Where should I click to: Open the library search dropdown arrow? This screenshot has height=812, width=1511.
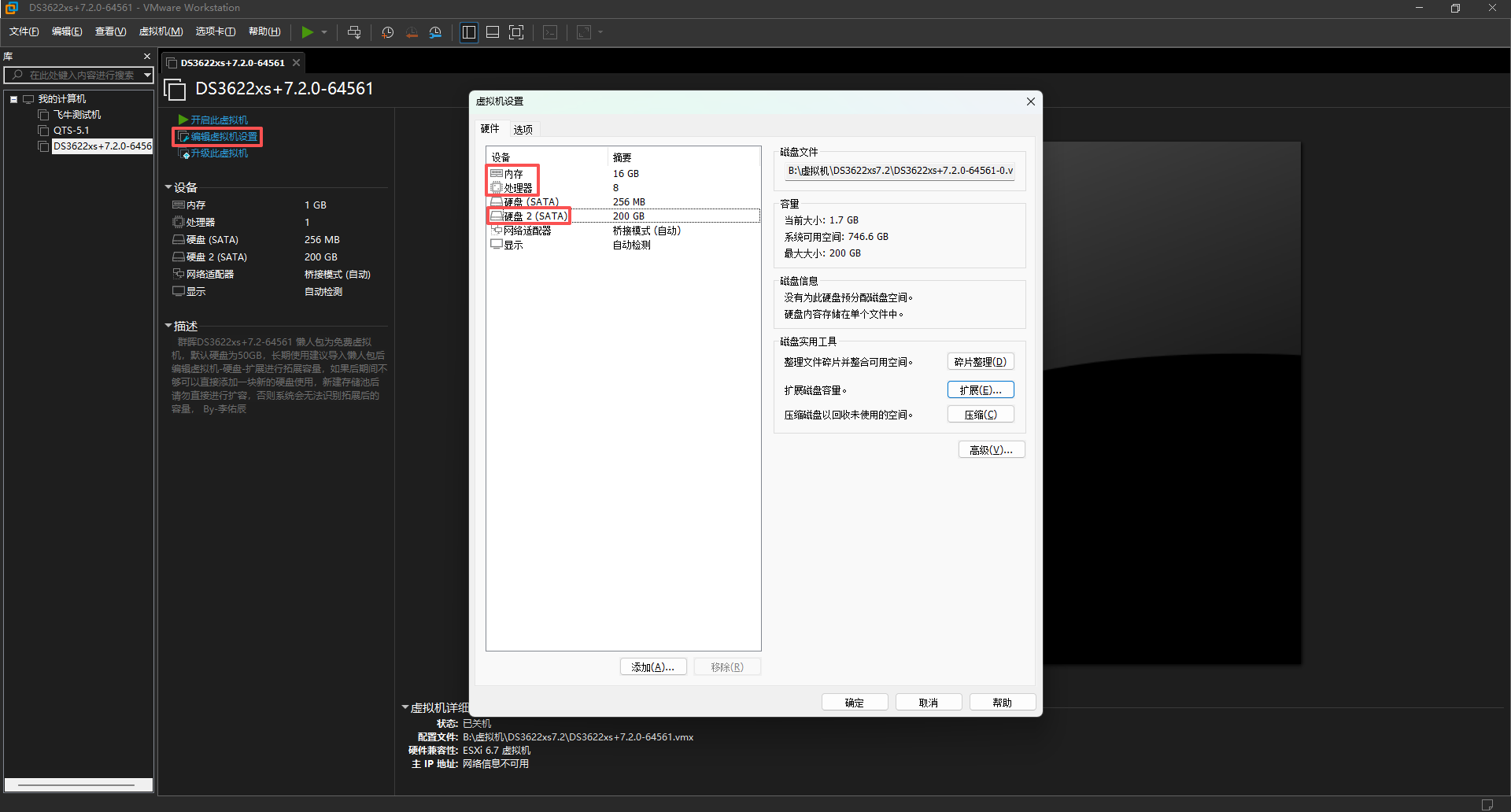point(147,75)
